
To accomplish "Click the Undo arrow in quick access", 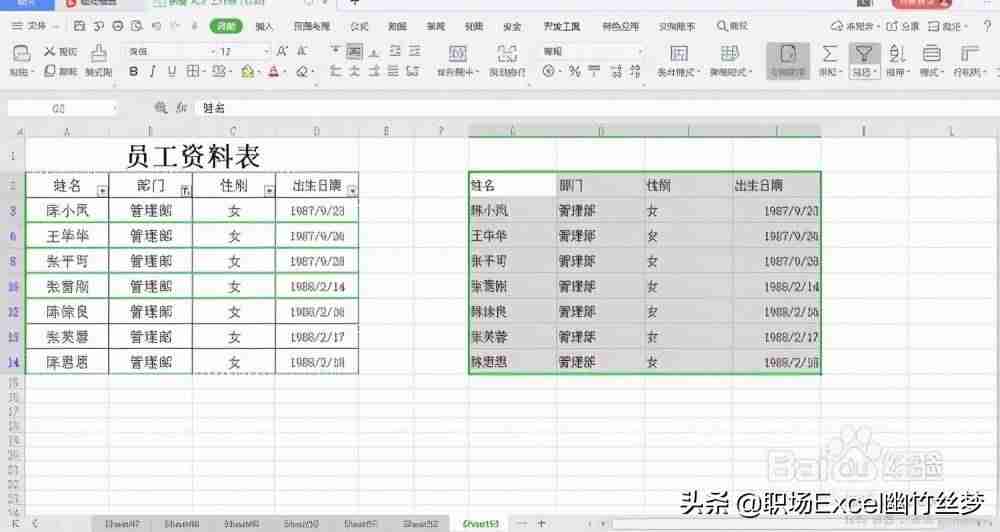I will [156, 26].
